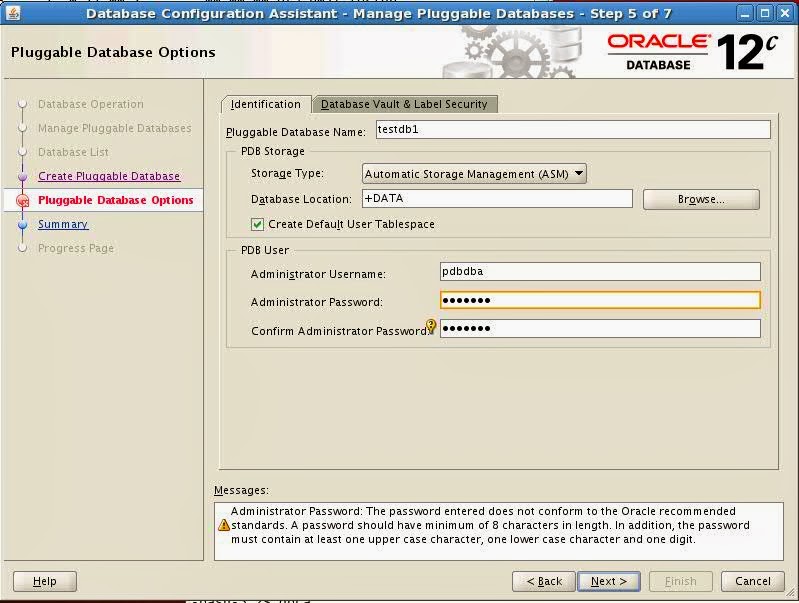Screen dimensions: 799x603
Task: Click the Create Pluggable Database step bullet
Action: coord(22,176)
